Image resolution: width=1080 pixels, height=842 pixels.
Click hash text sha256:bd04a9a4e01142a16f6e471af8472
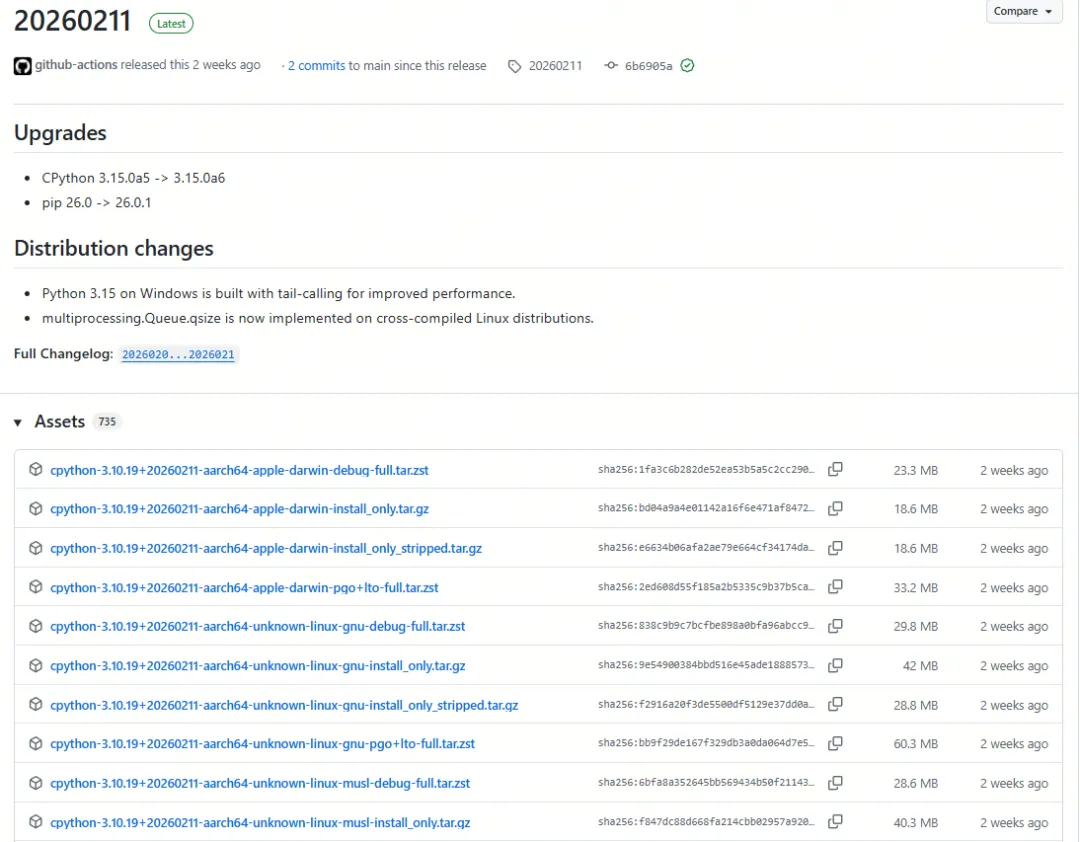click(x=706, y=509)
